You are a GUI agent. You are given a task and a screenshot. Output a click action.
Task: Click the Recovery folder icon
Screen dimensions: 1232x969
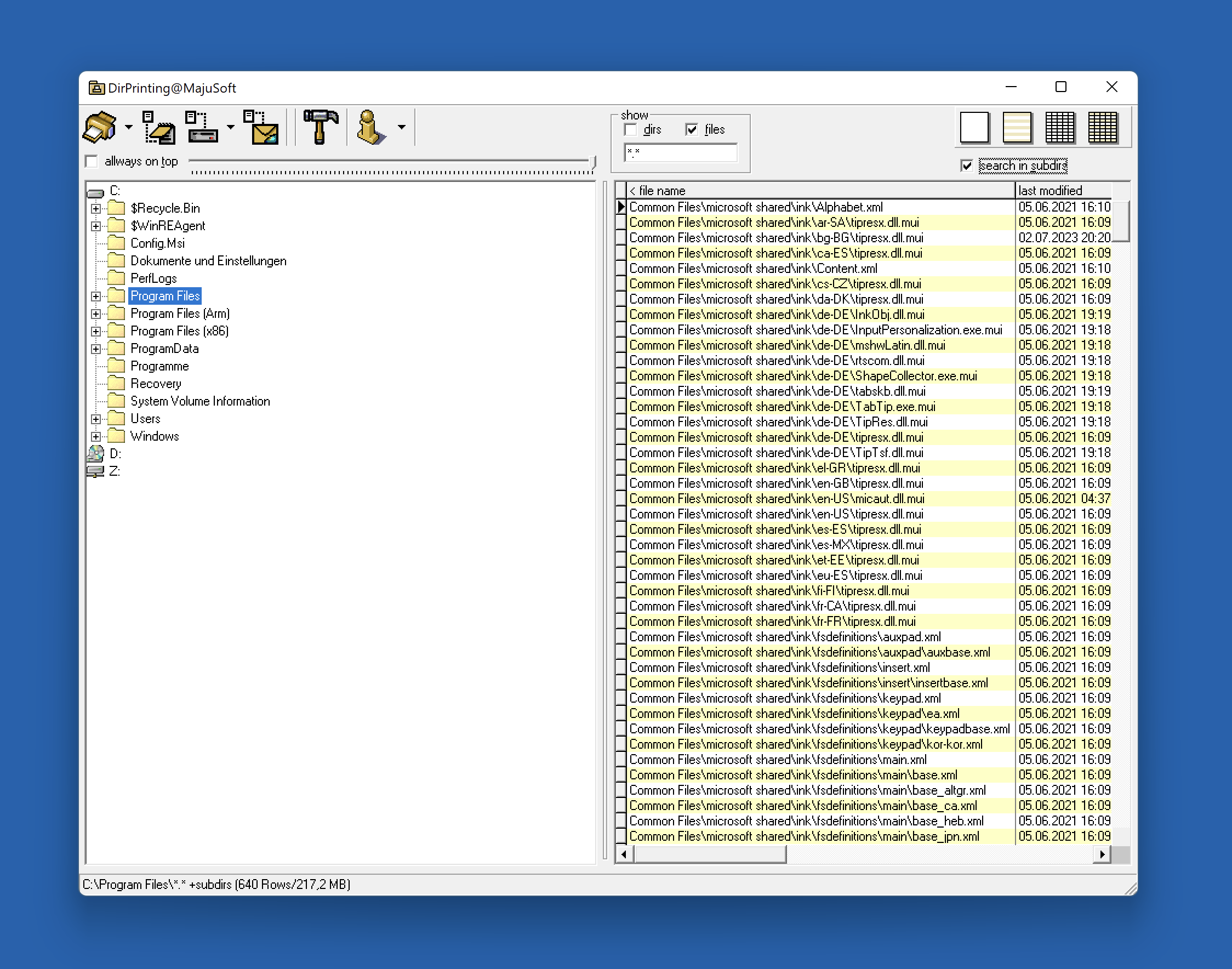116,383
